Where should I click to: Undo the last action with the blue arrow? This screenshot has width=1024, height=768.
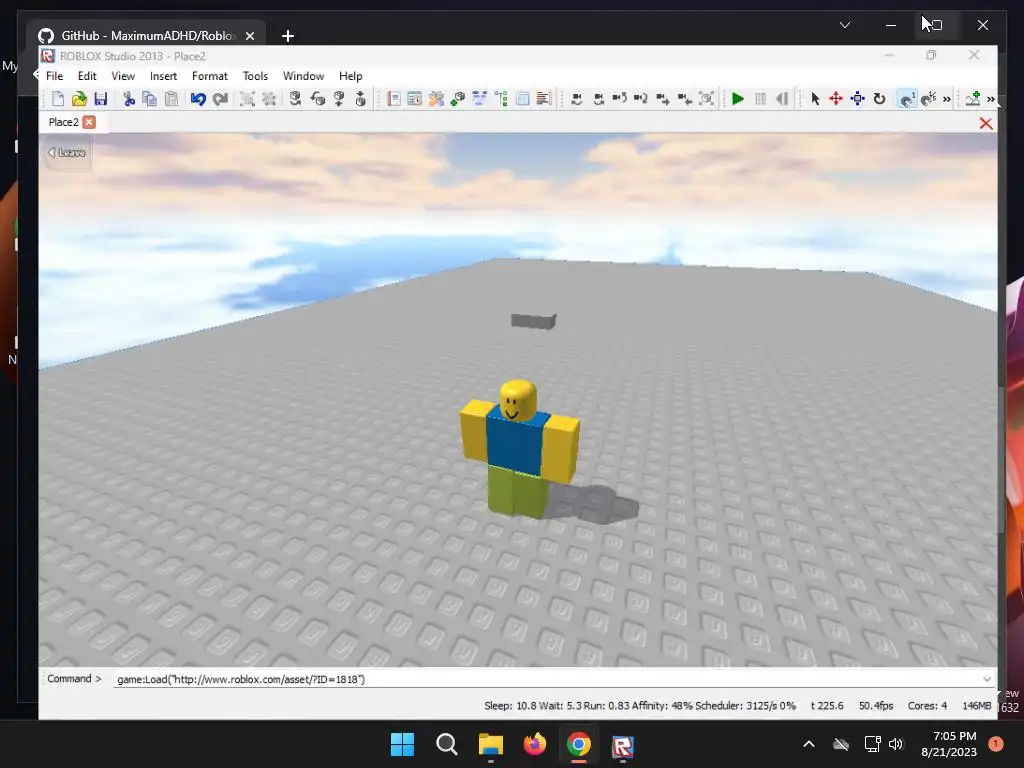pos(198,99)
